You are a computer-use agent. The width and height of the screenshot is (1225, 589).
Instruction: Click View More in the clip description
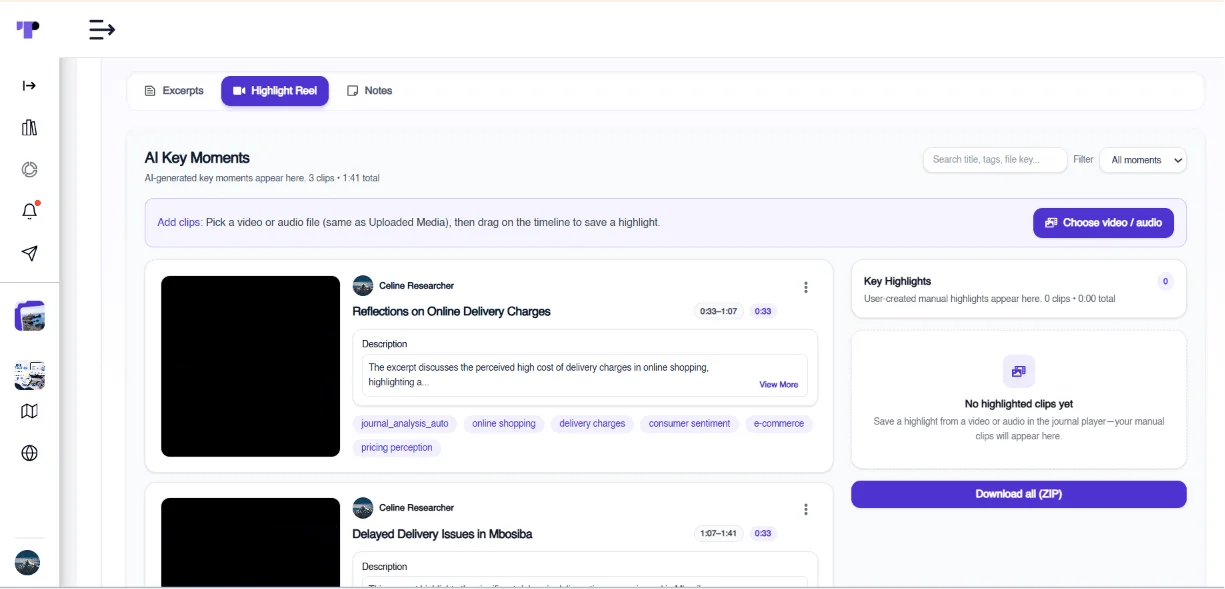point(779,385)
